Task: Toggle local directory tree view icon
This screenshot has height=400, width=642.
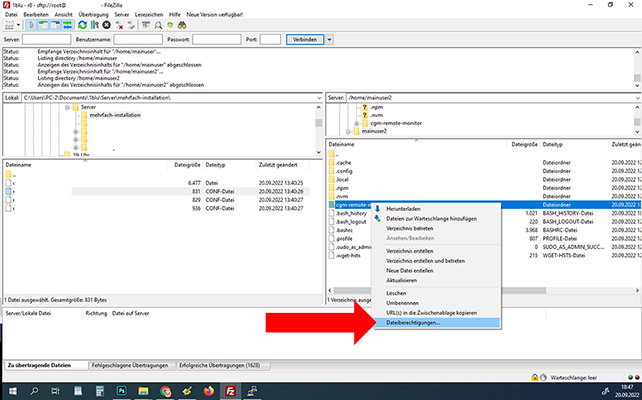Action: coord(43,25)
